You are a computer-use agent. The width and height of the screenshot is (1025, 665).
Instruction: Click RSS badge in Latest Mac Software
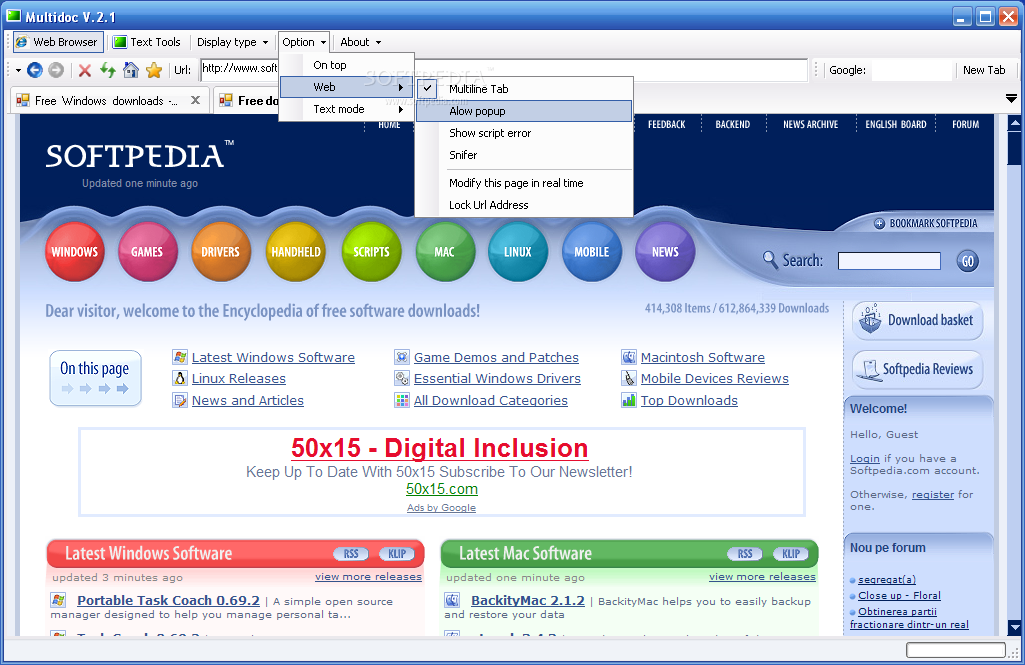pyautogui.click(x=745, y=554)
